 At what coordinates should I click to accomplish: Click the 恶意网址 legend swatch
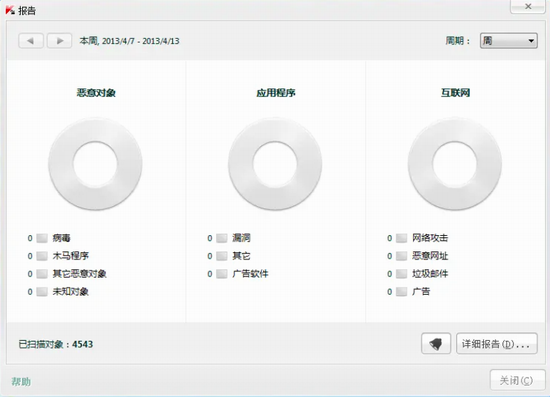401,256
